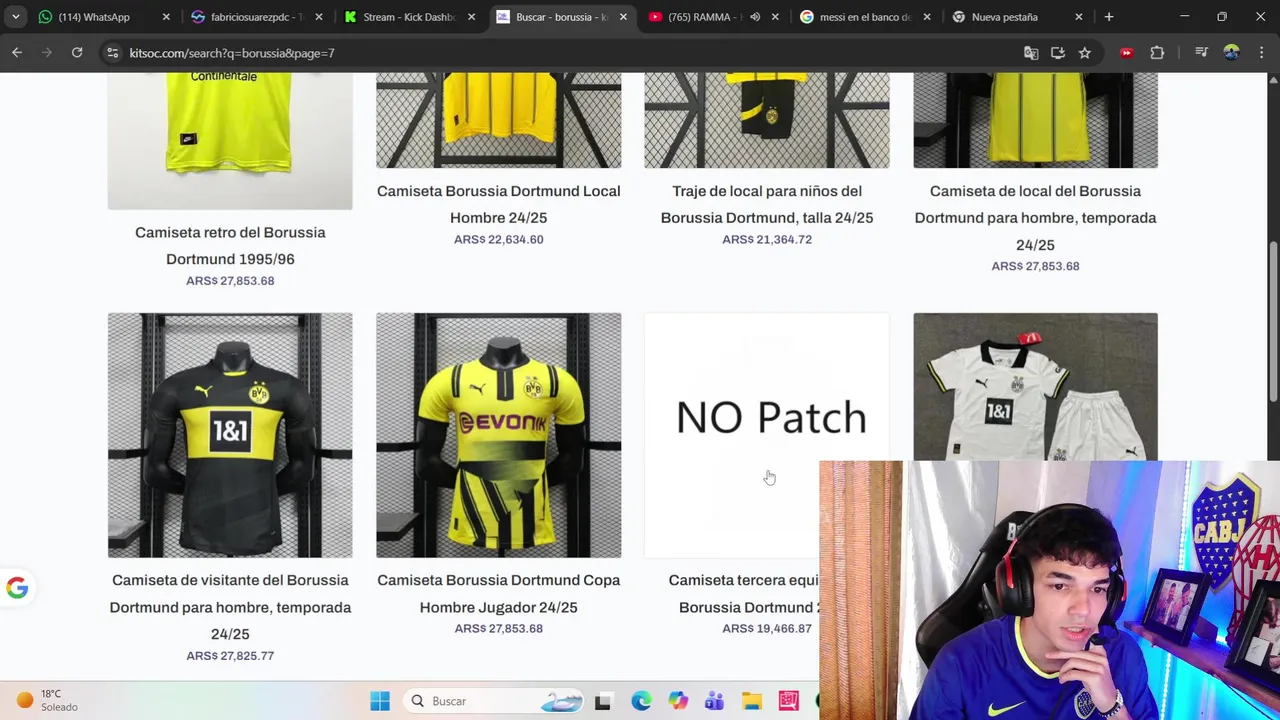Click the retro Continentale yellow jersey image
1280x720 pixels.
click(230, 140)
